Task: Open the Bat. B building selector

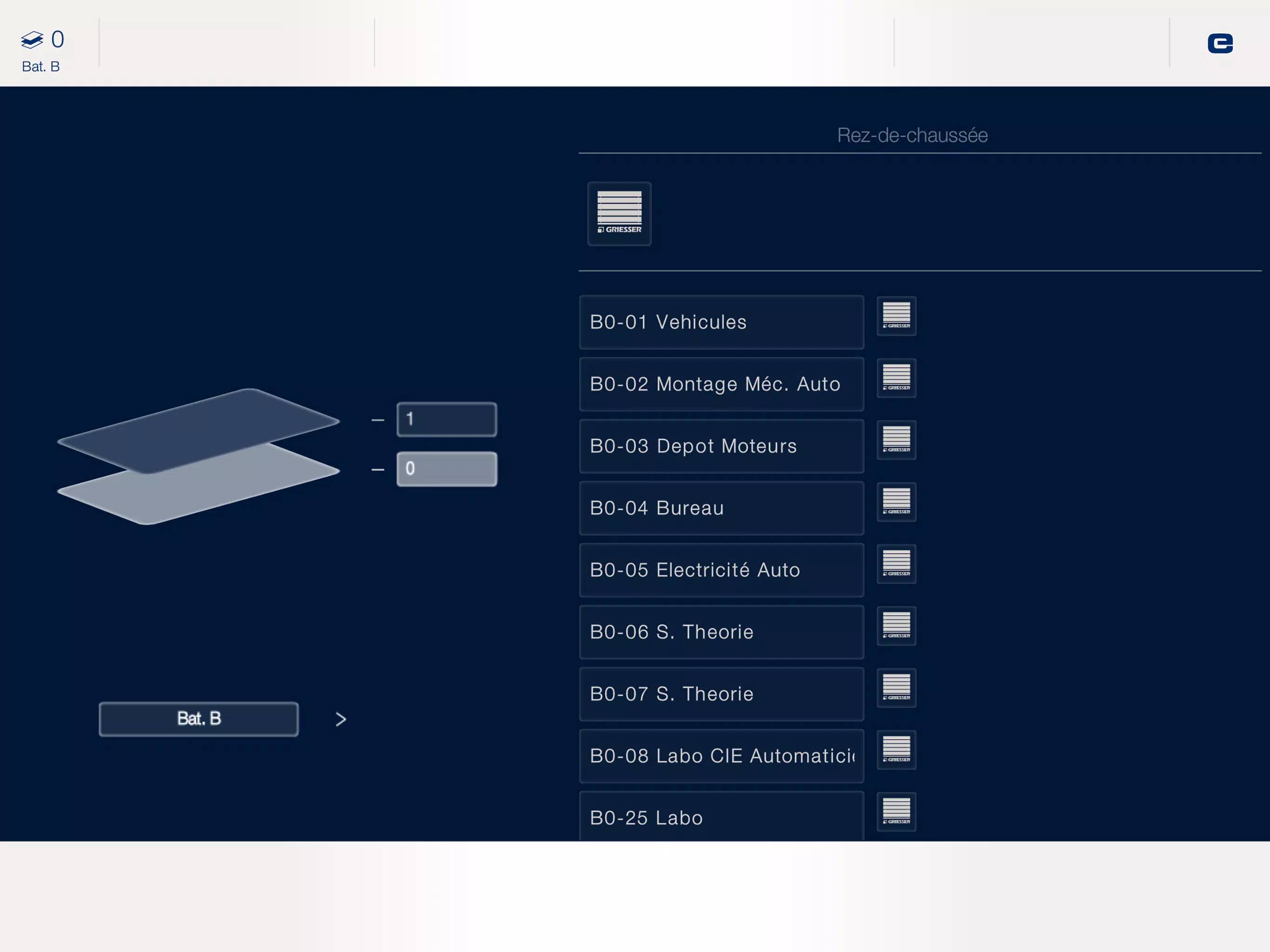Action: tap(198, 719)
